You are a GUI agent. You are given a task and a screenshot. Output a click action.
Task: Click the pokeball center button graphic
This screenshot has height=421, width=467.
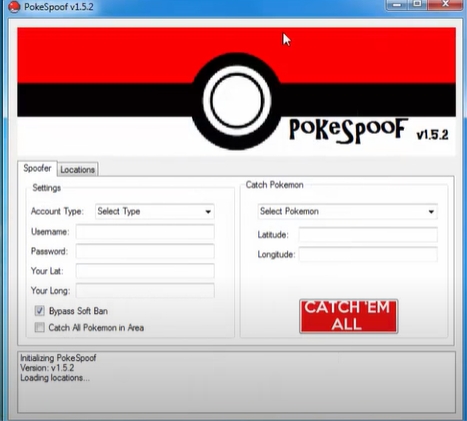click(x=237, y=101)
